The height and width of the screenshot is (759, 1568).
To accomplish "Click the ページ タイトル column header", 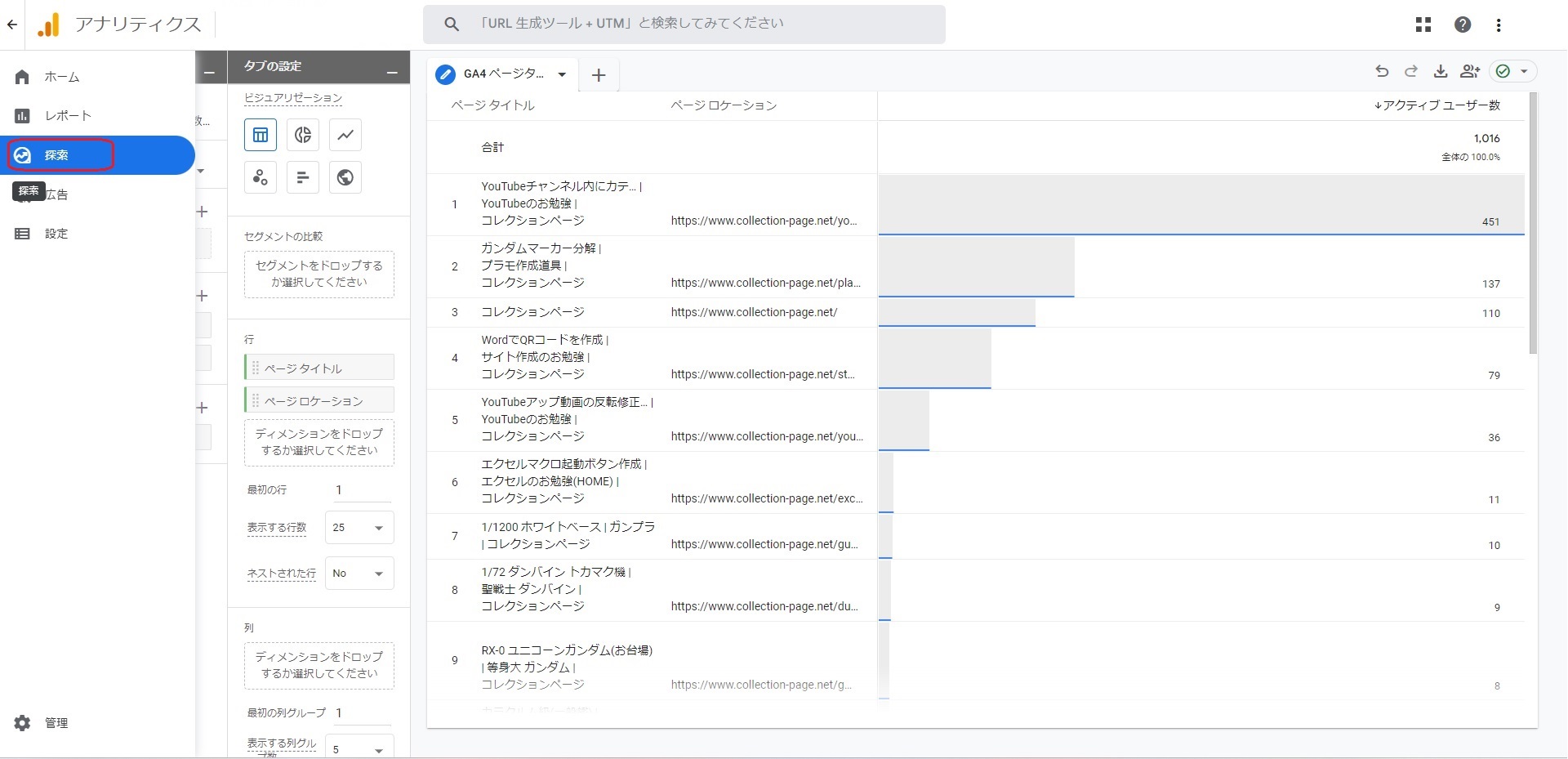I will tap(492, 105).
